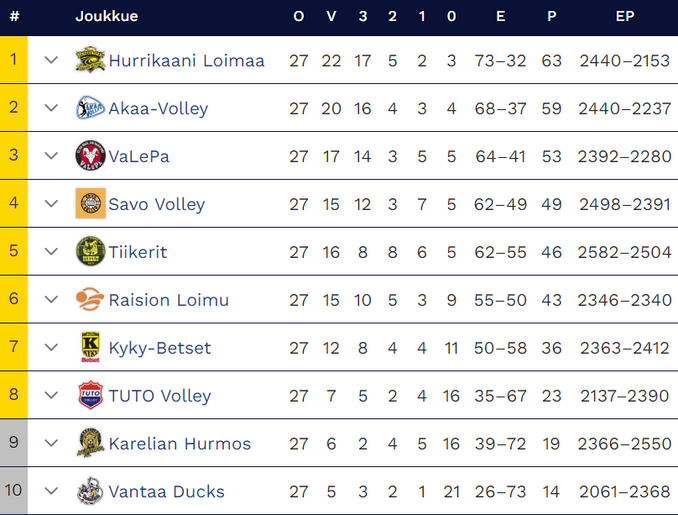Click the Karelian Hurmos team logo
678x515 pixels.
[90, 444]
